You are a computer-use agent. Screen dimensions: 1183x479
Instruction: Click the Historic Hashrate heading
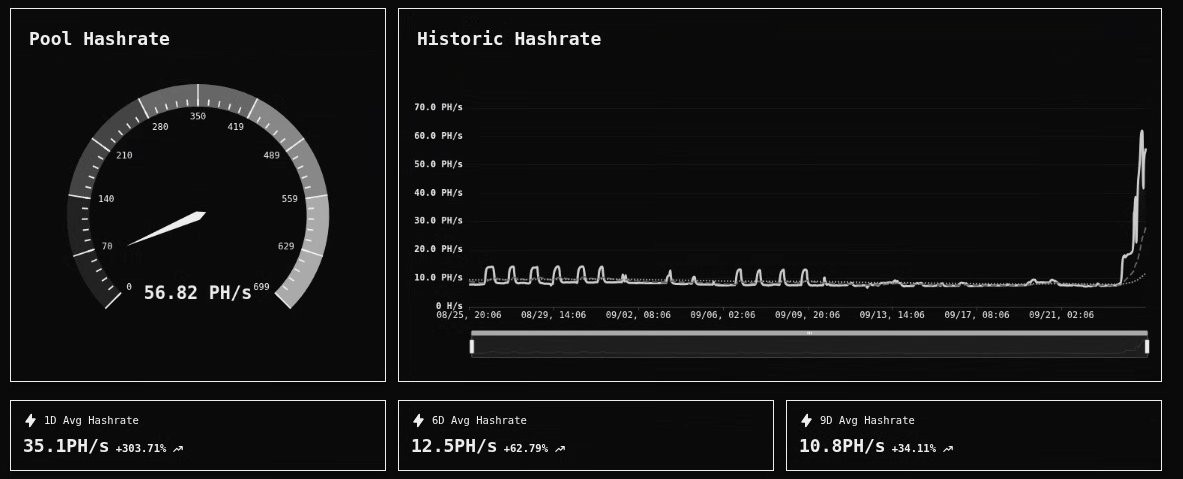click(x=509, y=39)
